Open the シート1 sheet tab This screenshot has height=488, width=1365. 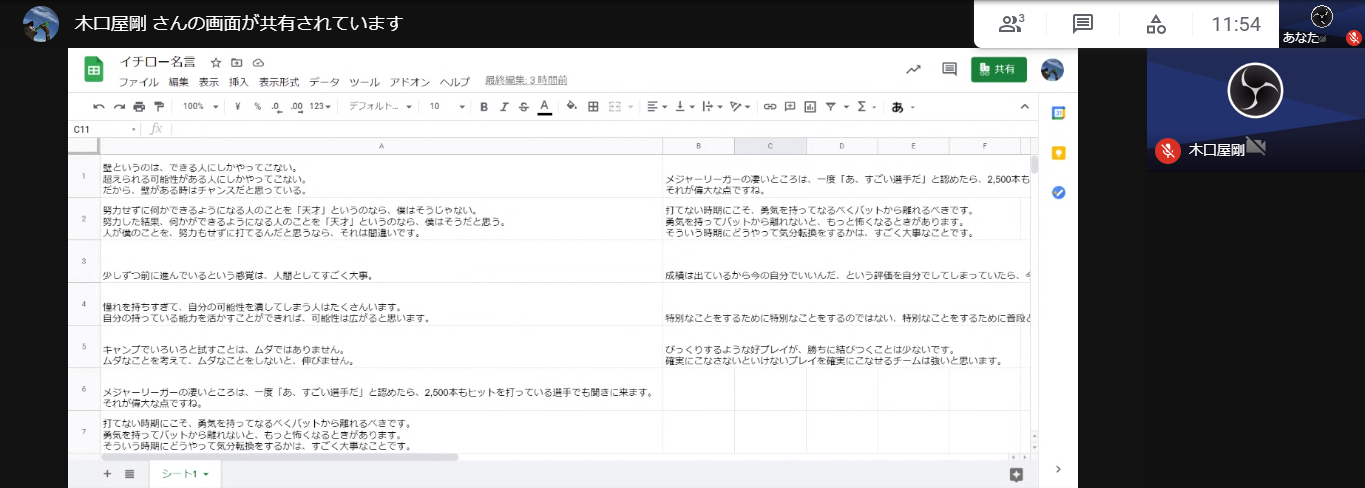pyautogui.click(x=185, y=473)
